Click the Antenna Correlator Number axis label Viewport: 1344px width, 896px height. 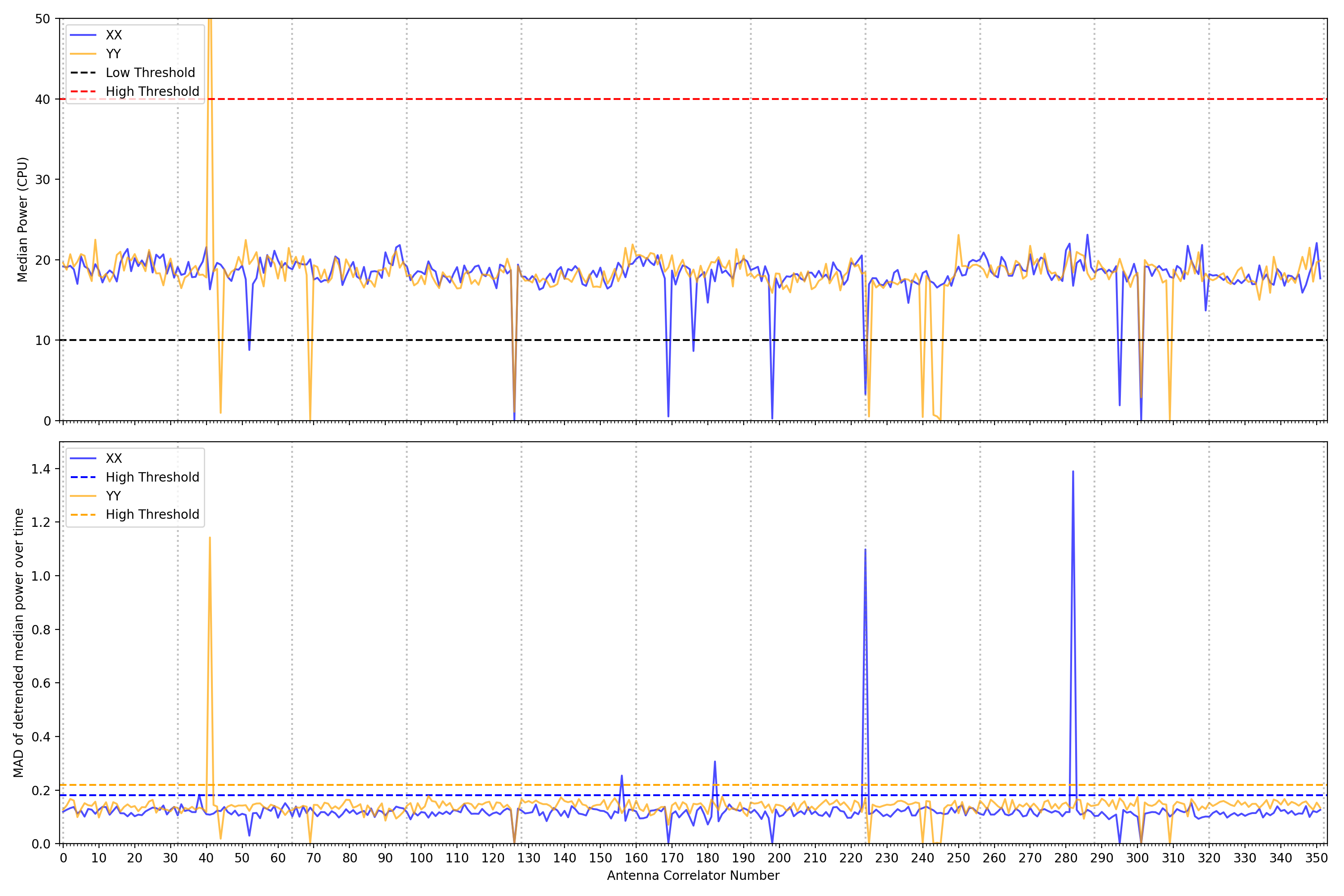pos(693,875)
